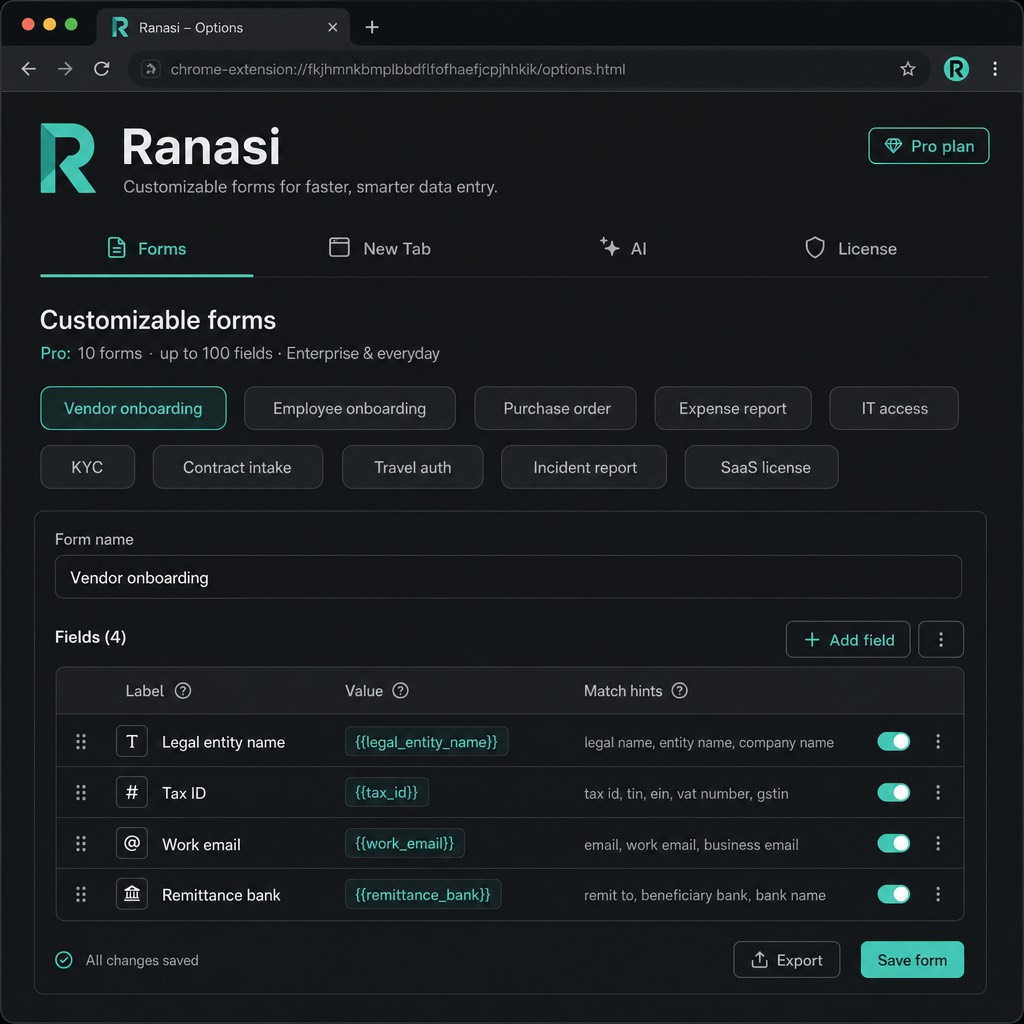1024x1024 pixels.
Task: Select the Contract intake form
Action: tap(238, 467)
